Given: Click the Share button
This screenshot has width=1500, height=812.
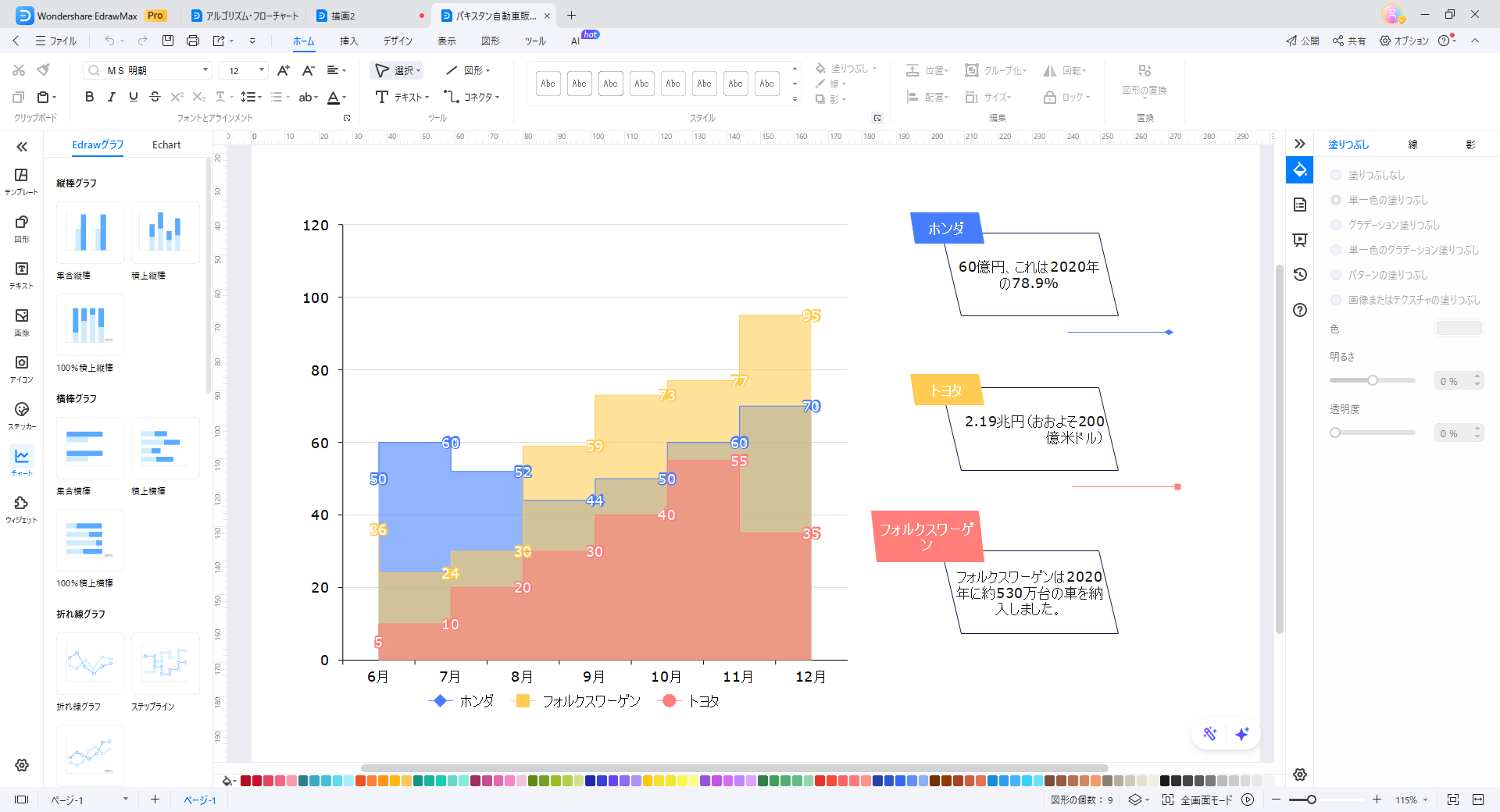Looking at the screenshot, I should pyautogui.click(x=1349, y=41).
